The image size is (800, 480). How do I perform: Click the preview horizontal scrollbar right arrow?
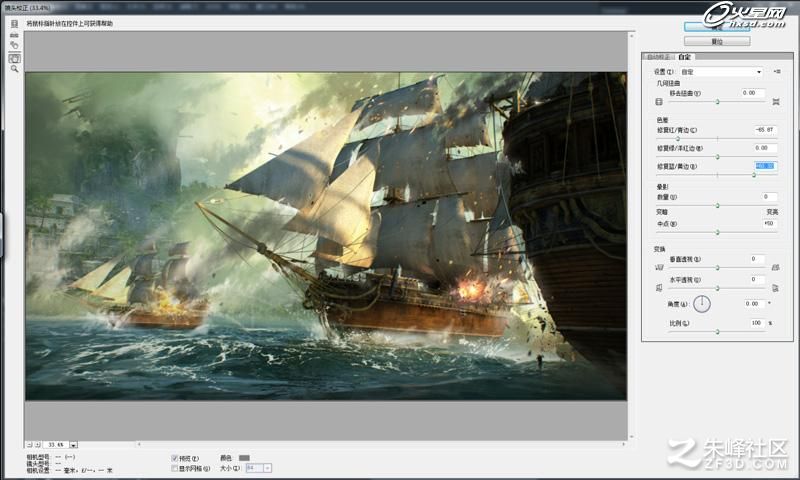623,444
